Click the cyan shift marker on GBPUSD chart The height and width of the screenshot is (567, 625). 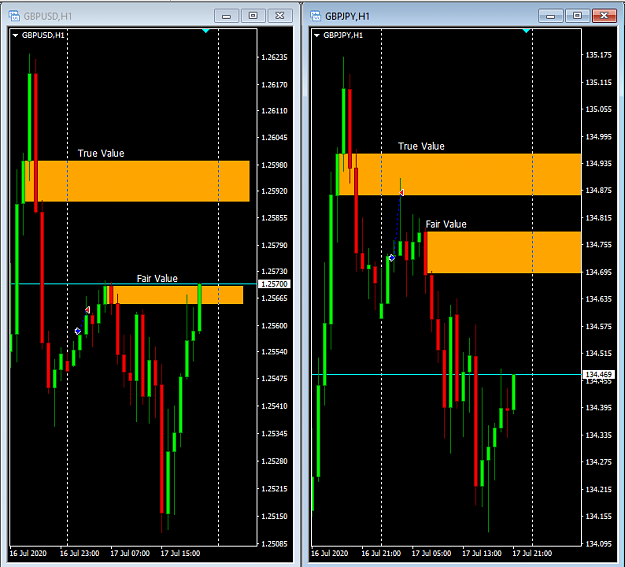click(x=206, y=31)
